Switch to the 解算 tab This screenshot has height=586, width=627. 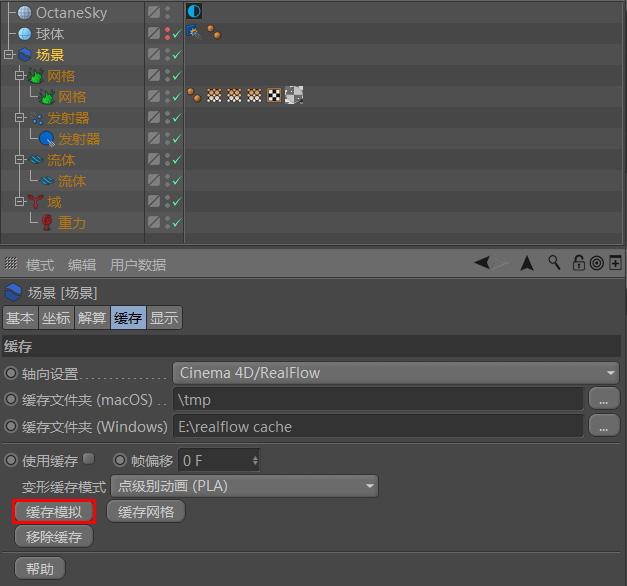click(x=92, y=318)
